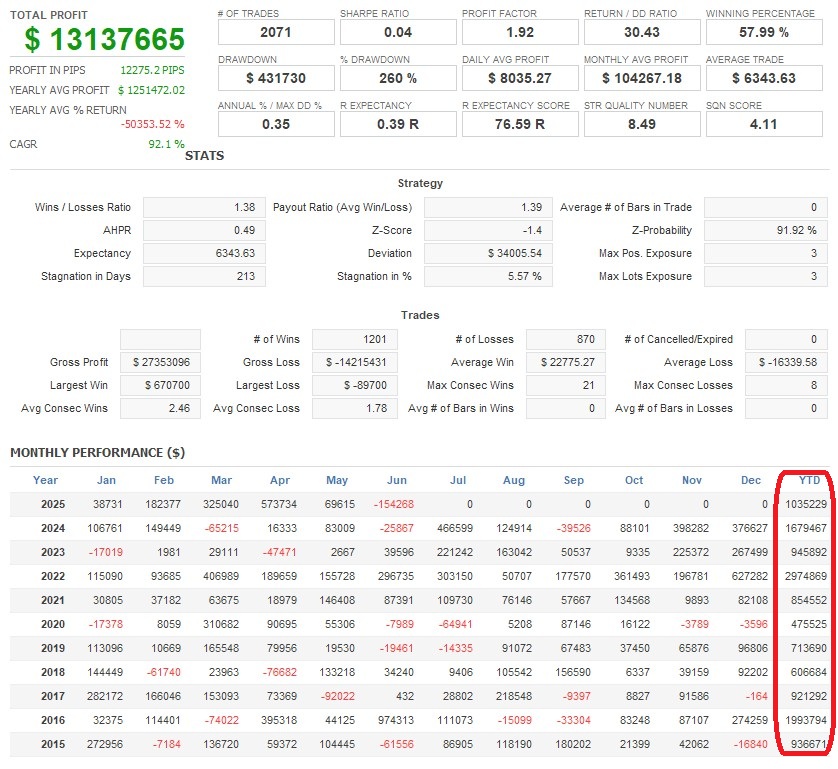
Task: Select the 2015 year row label
Action: 53,744
